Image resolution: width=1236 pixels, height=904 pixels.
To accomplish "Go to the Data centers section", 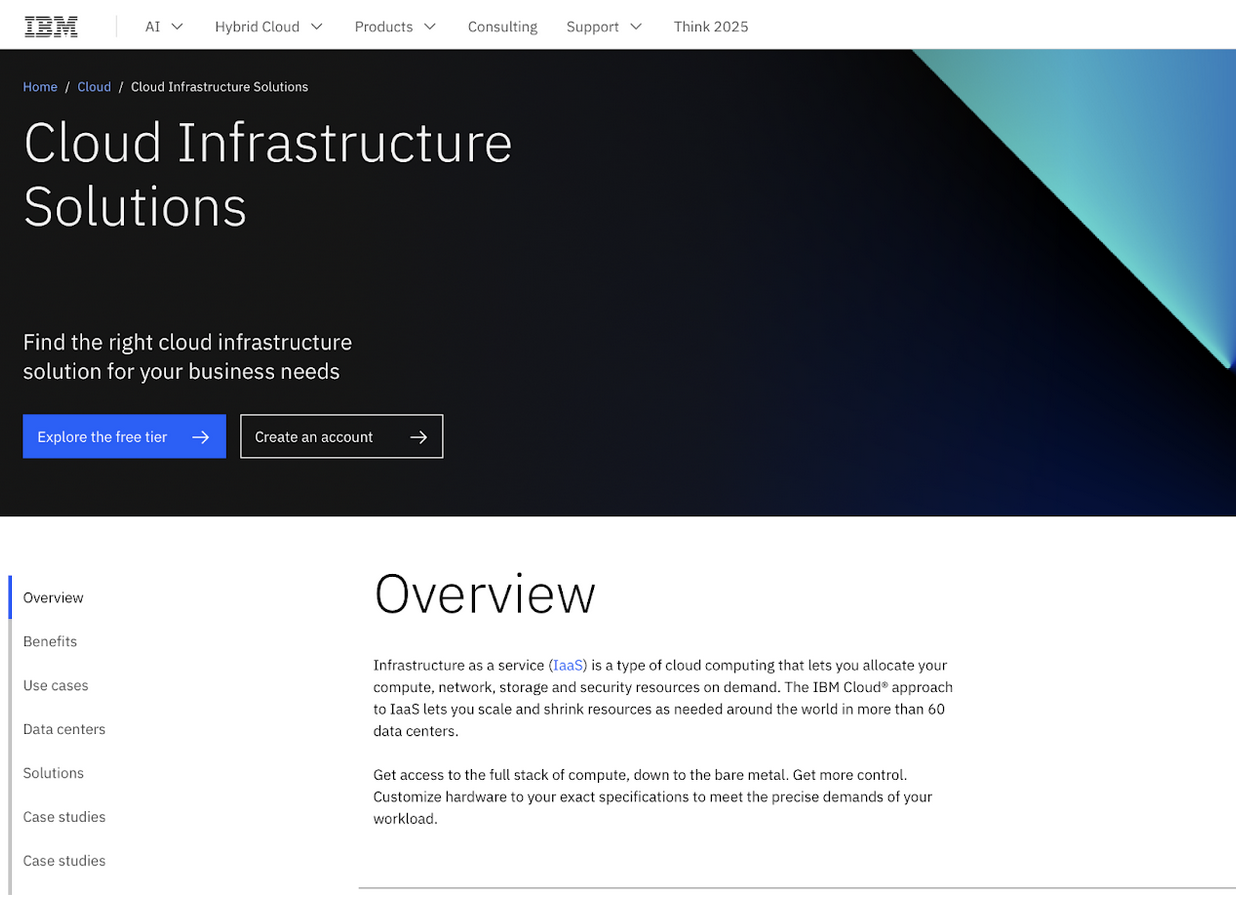I will click(x=64, y=729).
